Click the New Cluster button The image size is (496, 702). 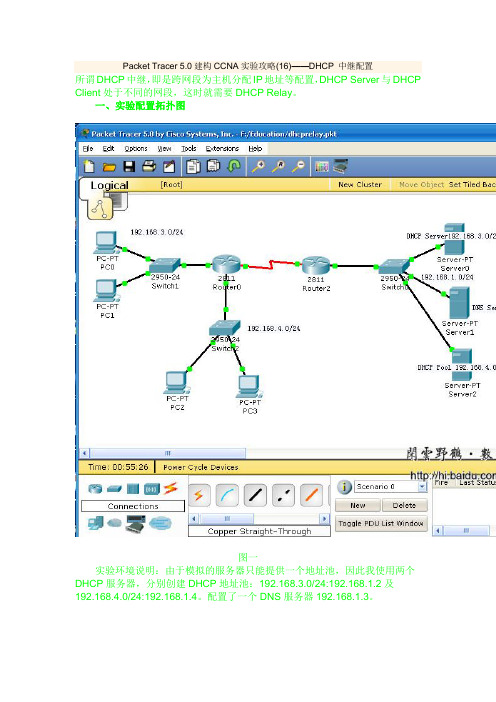point(360,184)
